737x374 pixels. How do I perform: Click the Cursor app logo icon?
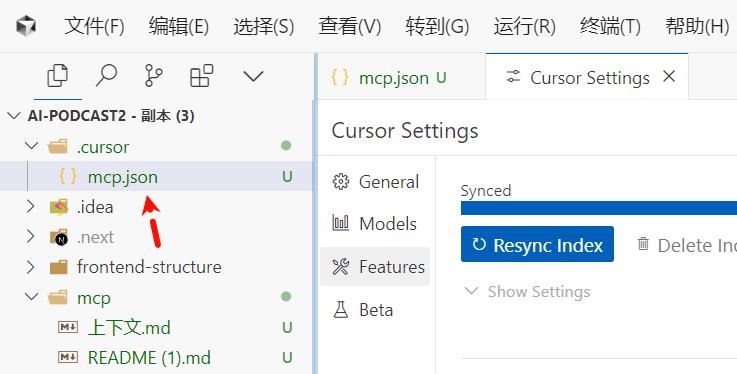click(26, 25)
